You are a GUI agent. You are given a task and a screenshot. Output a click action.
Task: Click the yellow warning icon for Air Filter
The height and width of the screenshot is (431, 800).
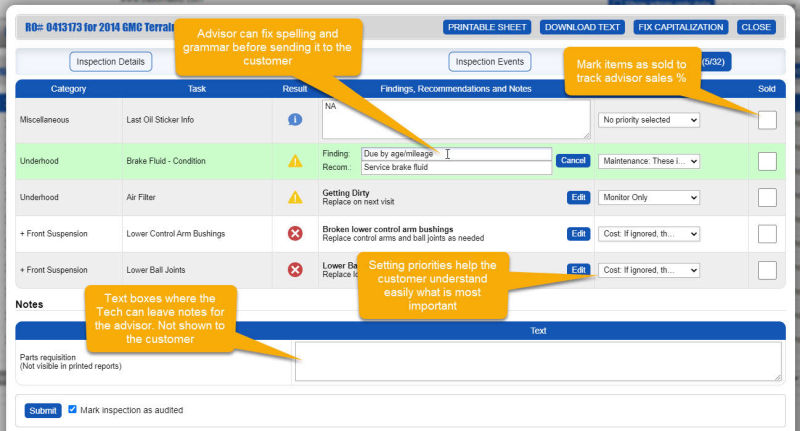pos(295,197)
